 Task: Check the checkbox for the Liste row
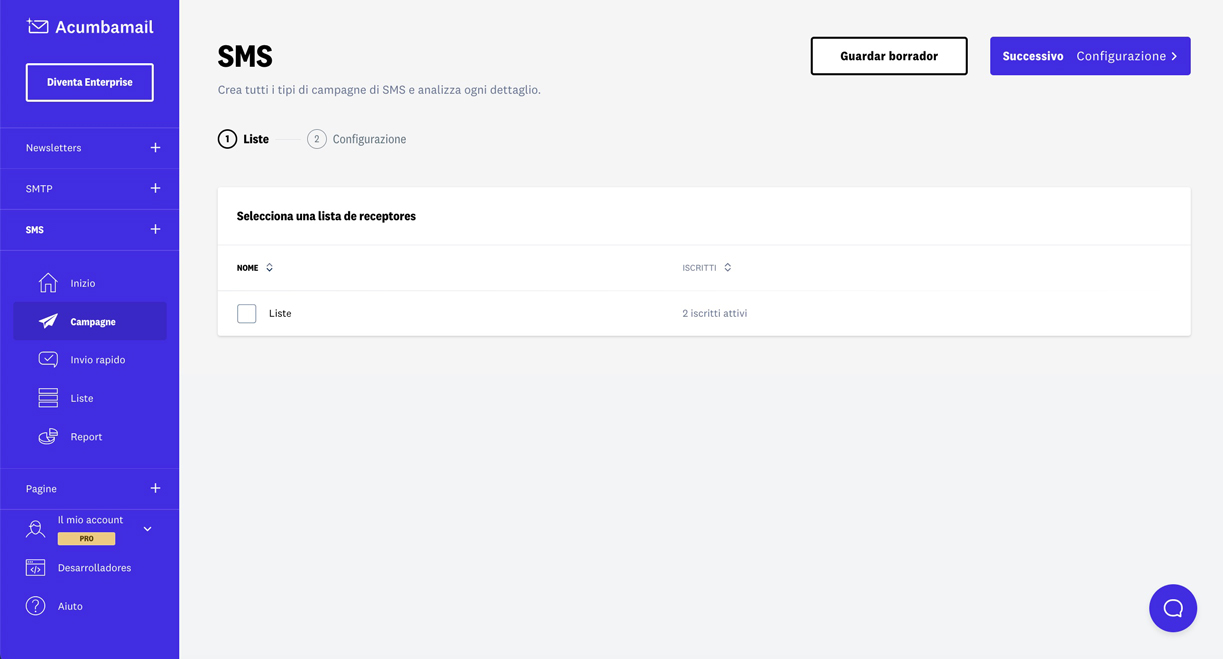click(x=246, y=313)
